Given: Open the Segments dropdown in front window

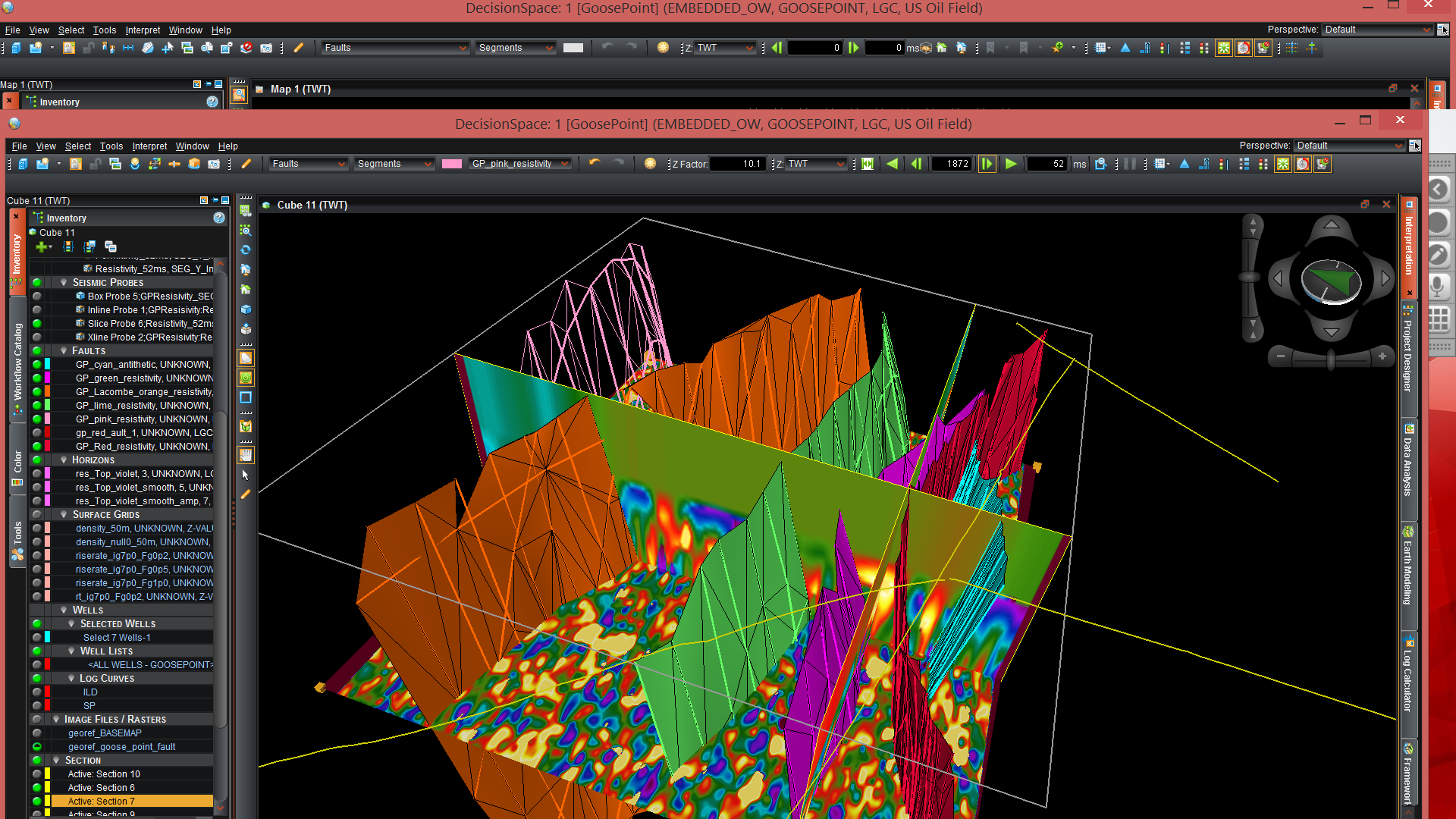Looking at the screenshot, I should [394, 164].
